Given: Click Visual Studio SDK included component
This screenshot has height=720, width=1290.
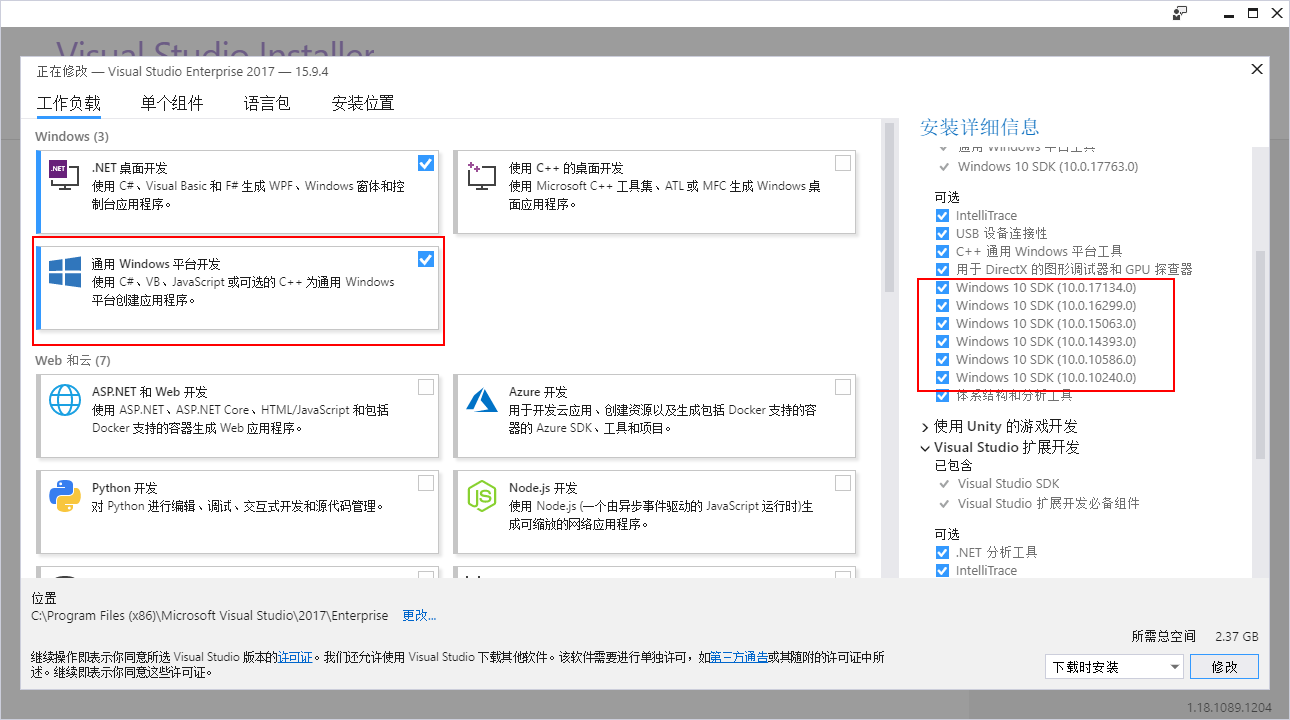Looking at the screenshot, I should tap(1008, 484).
